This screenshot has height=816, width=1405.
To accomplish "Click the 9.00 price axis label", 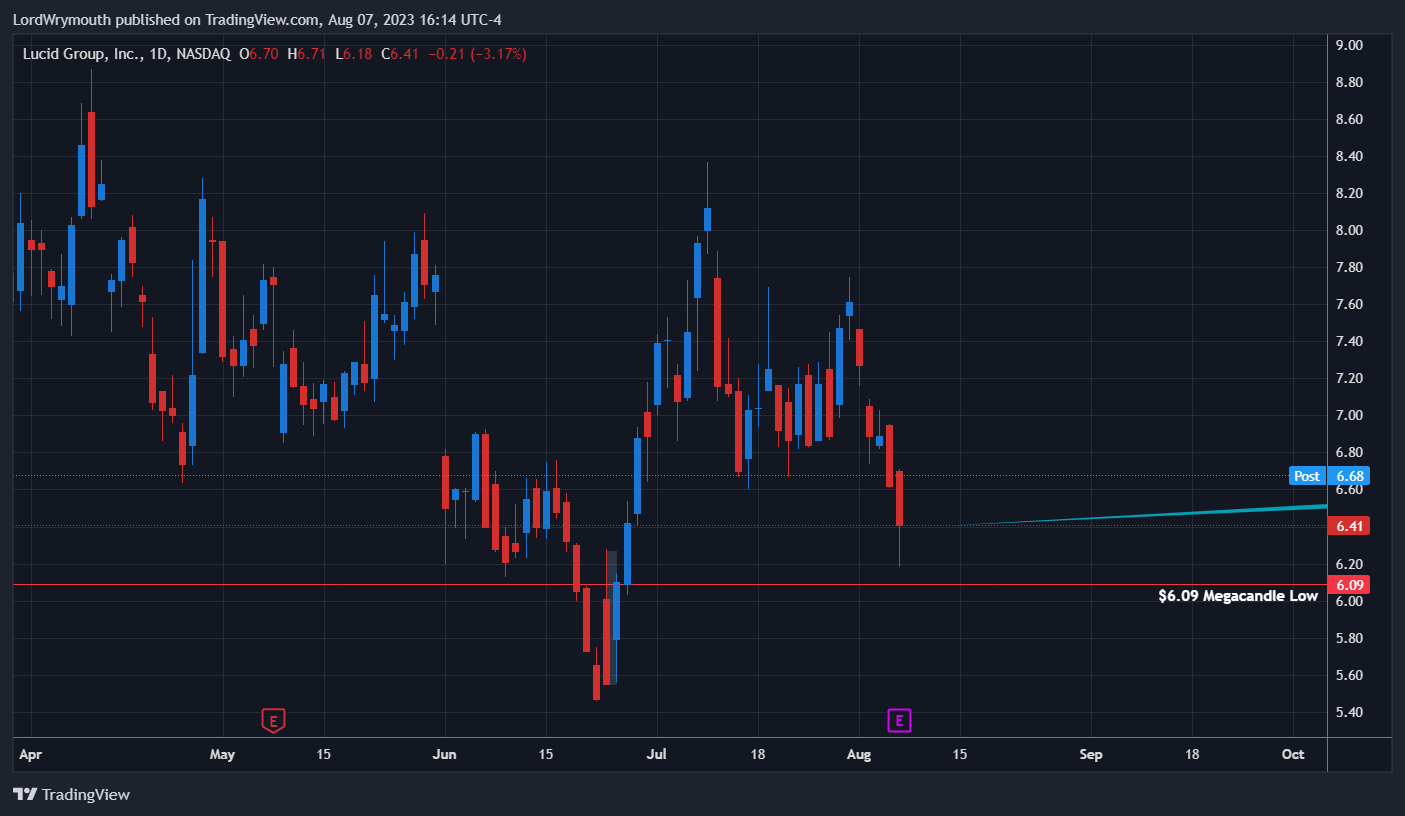I will click(x=1349, y=45).
